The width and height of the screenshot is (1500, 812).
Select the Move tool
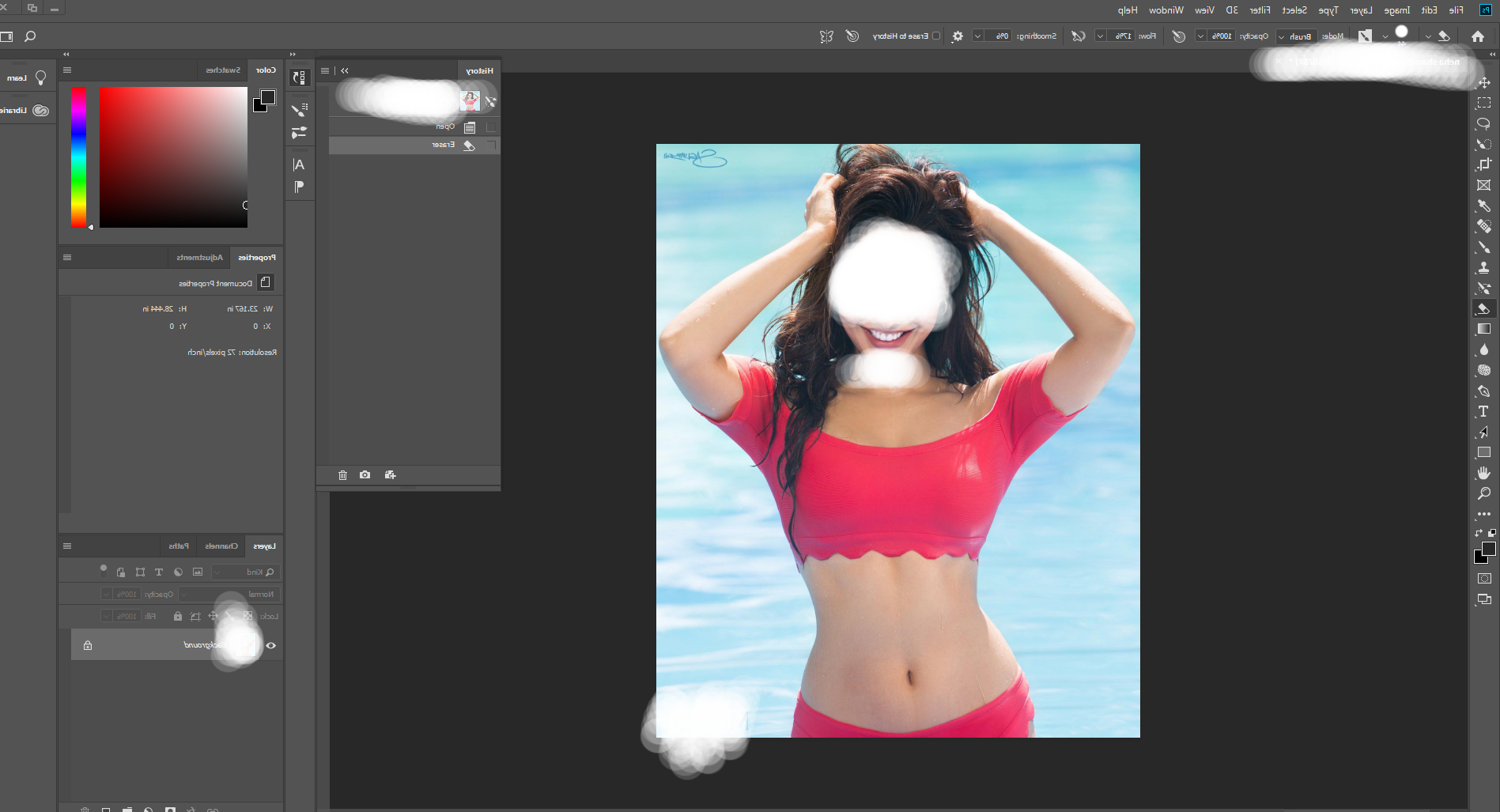pos(1484,83)
